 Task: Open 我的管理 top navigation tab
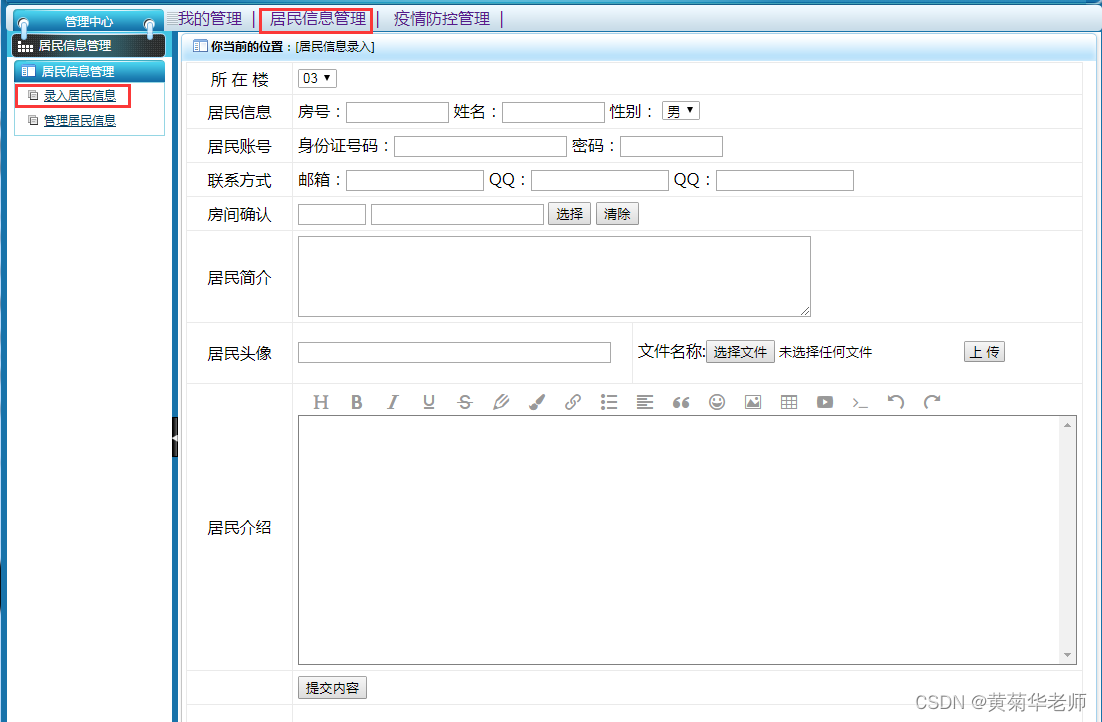pos(209,19)
